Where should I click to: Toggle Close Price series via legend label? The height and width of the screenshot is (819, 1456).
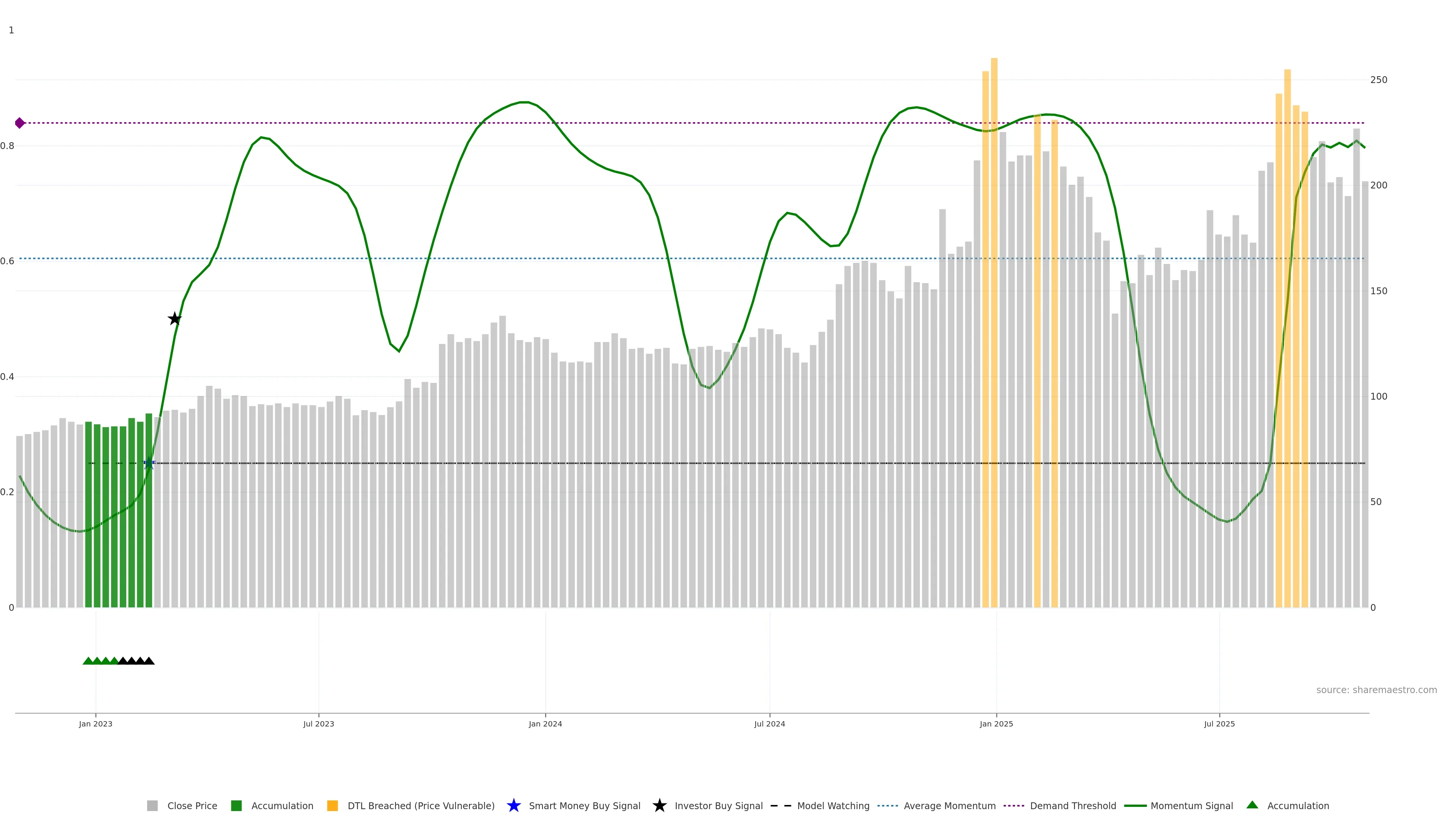click(x=192, y=805)
